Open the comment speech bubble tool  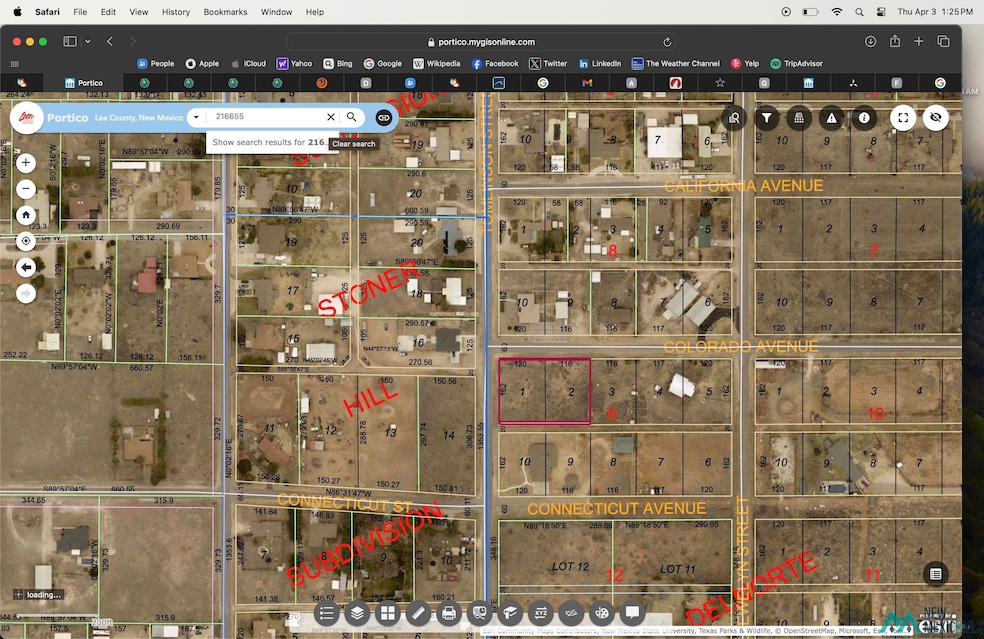[633, 613]
